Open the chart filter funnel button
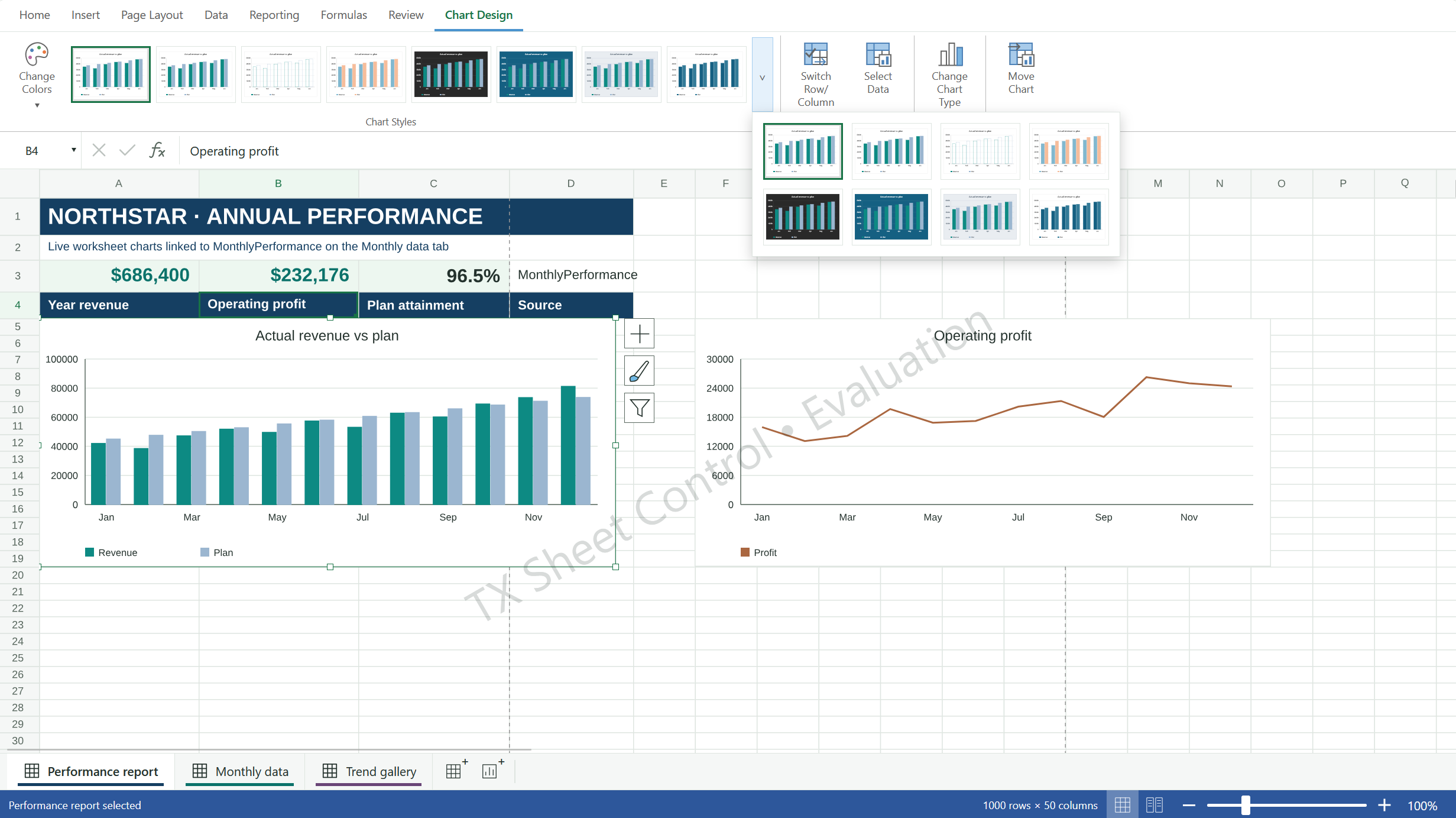Viewport: 1456px width, 818px height. tap(639, 408)
